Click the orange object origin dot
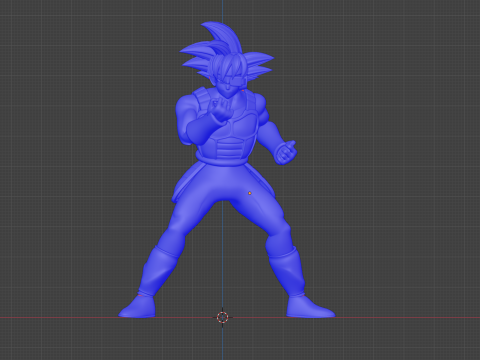 tap(250, 193)
